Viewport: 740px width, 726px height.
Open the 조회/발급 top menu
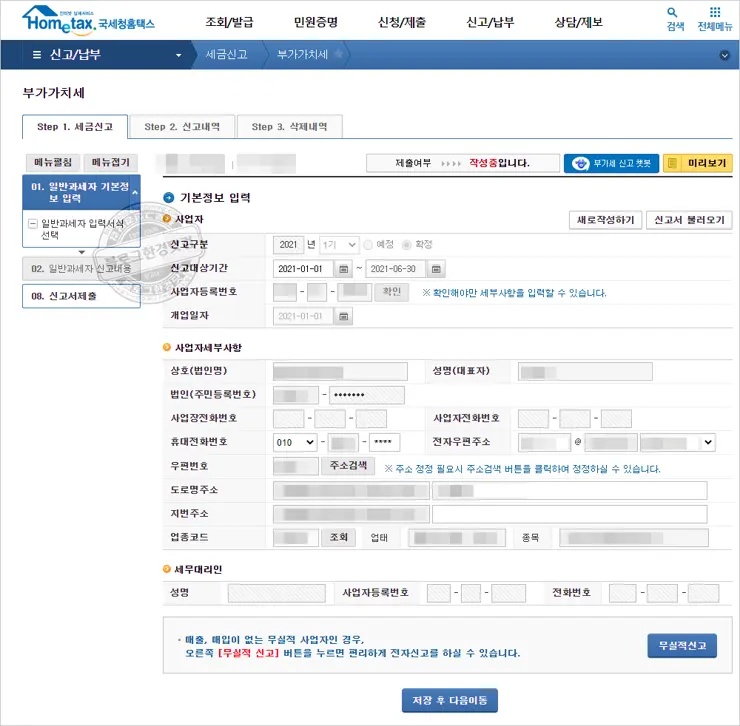[x=229, y=22]
